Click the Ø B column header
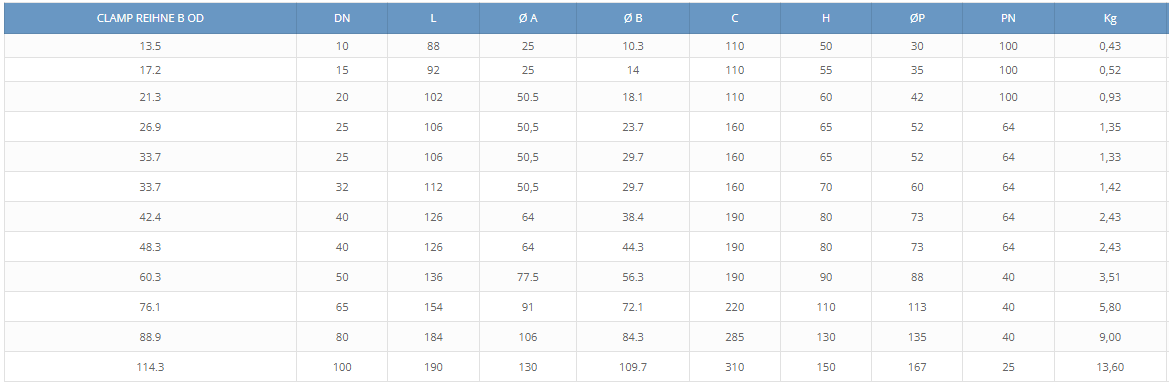The image size is (1169, 385). click(633, 19)
